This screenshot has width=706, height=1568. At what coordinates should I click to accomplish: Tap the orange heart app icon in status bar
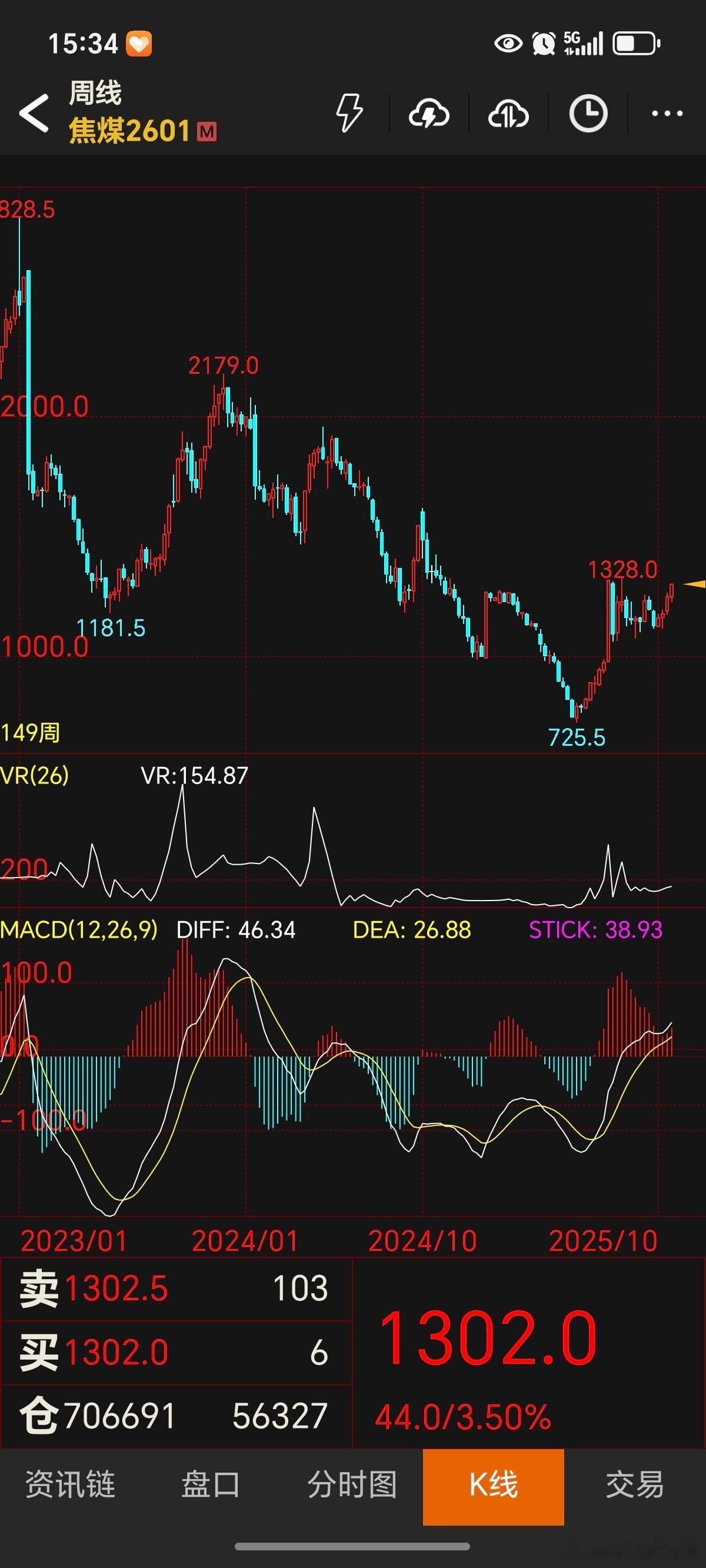coord(139,44)
